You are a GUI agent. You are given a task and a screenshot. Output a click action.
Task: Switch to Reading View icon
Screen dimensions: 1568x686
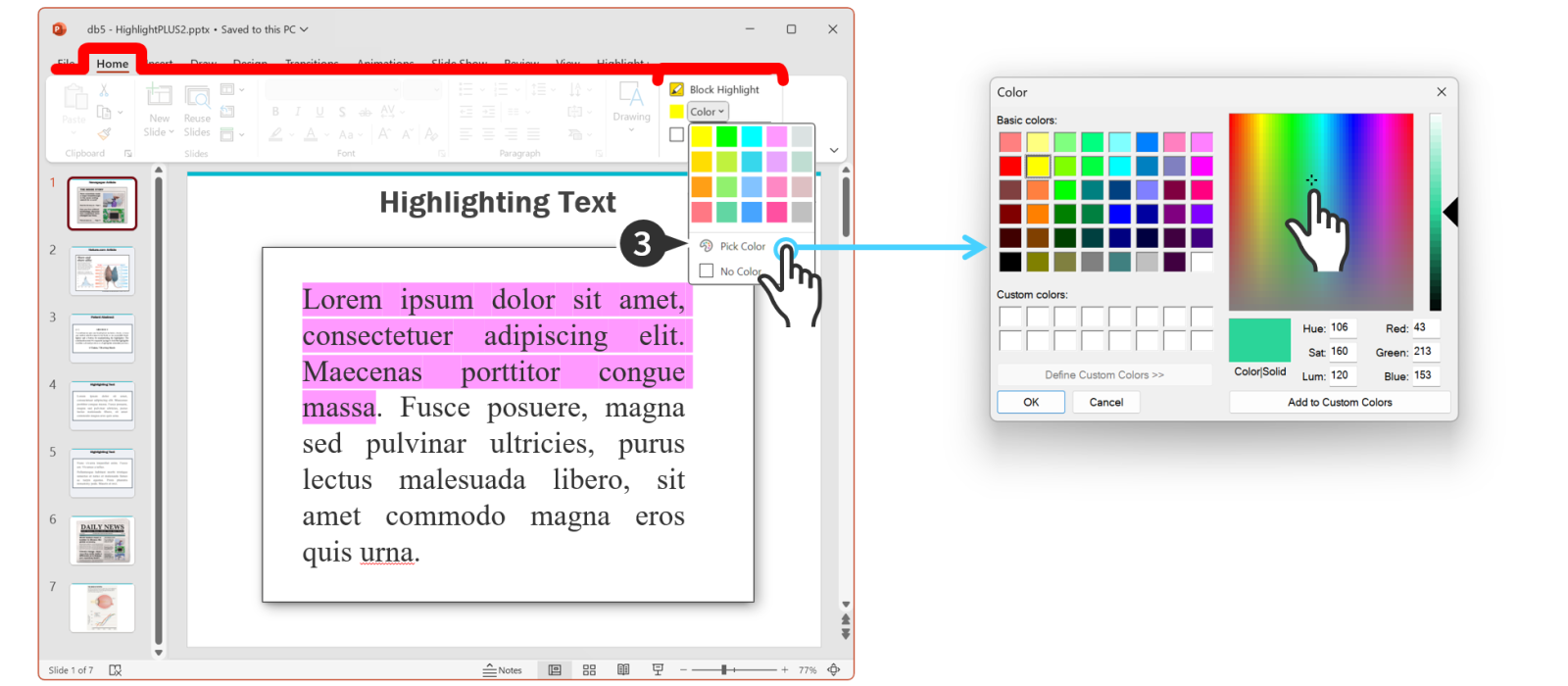click(623, 670)
